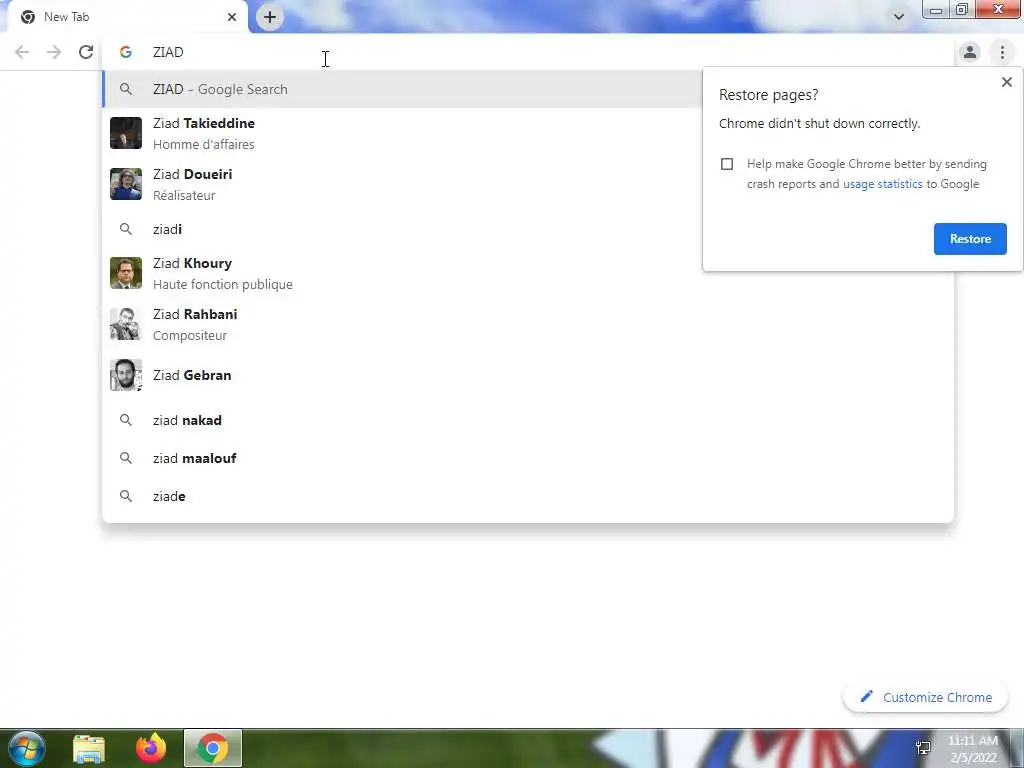Close the New Tab tab
The width and height of the screenshot is (1024, 768).
pos(232,17)
